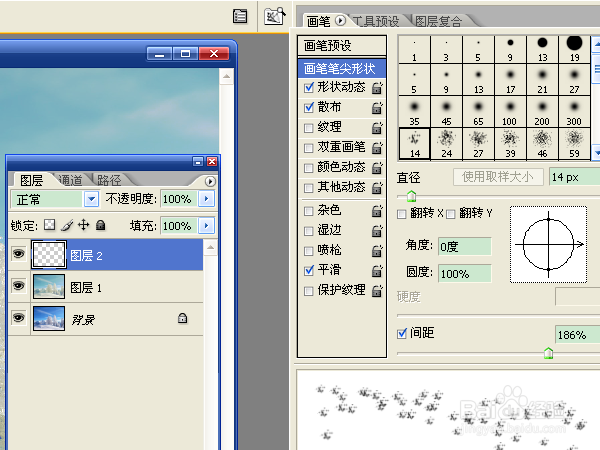
Task: Click the brush angle circle preview
Action: pyautogui.click(x=548, y=245)
